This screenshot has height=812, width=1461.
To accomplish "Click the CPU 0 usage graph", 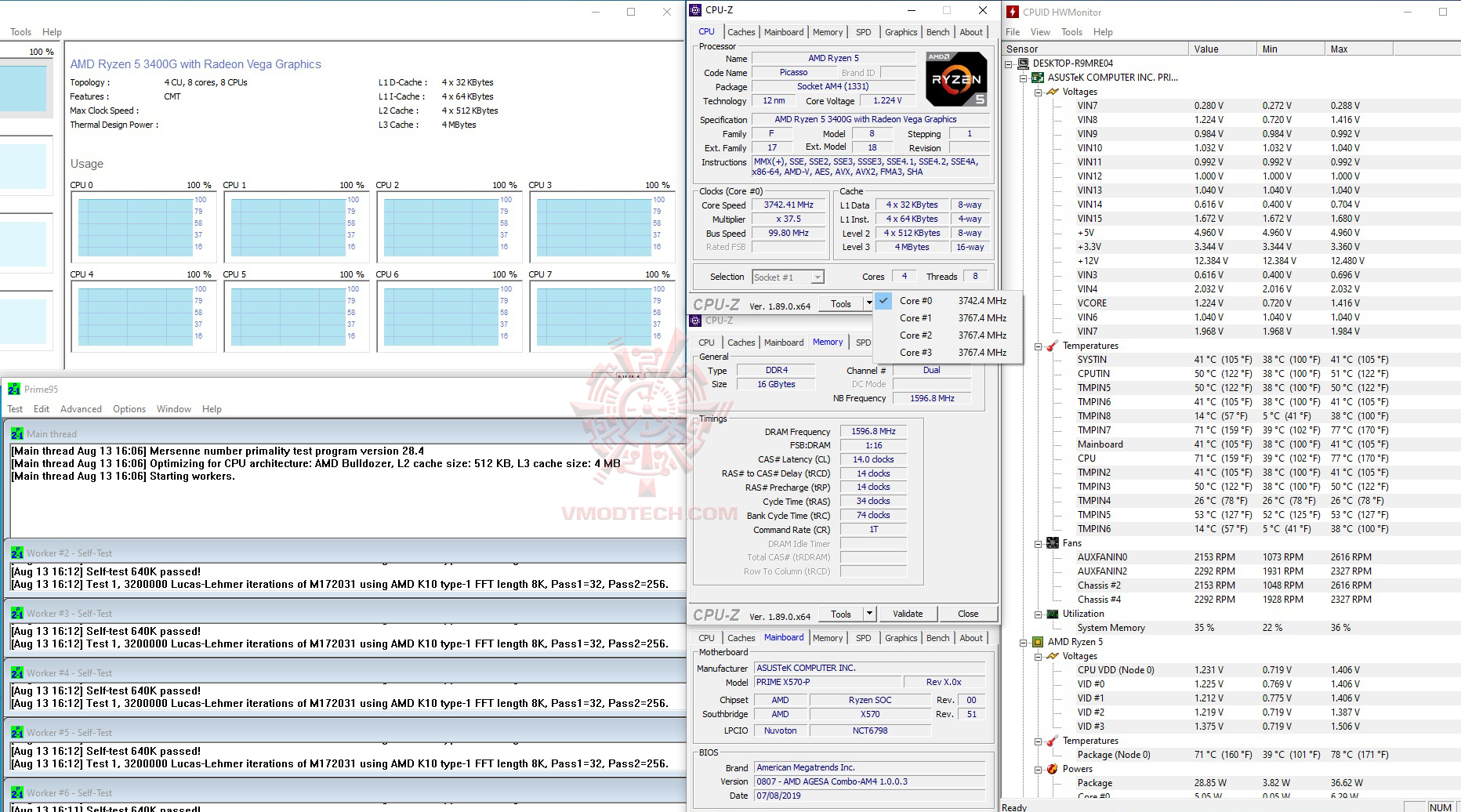I will point(143,227).
